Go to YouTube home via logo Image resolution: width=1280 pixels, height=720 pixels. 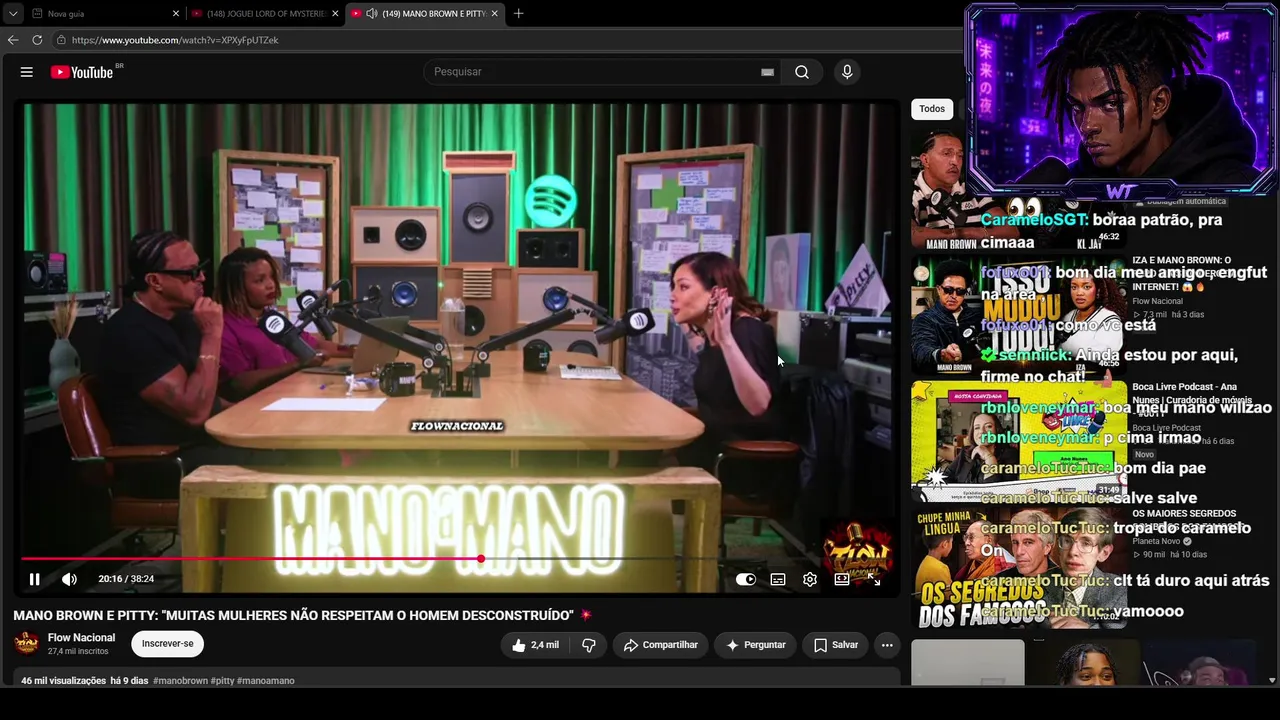82,72
